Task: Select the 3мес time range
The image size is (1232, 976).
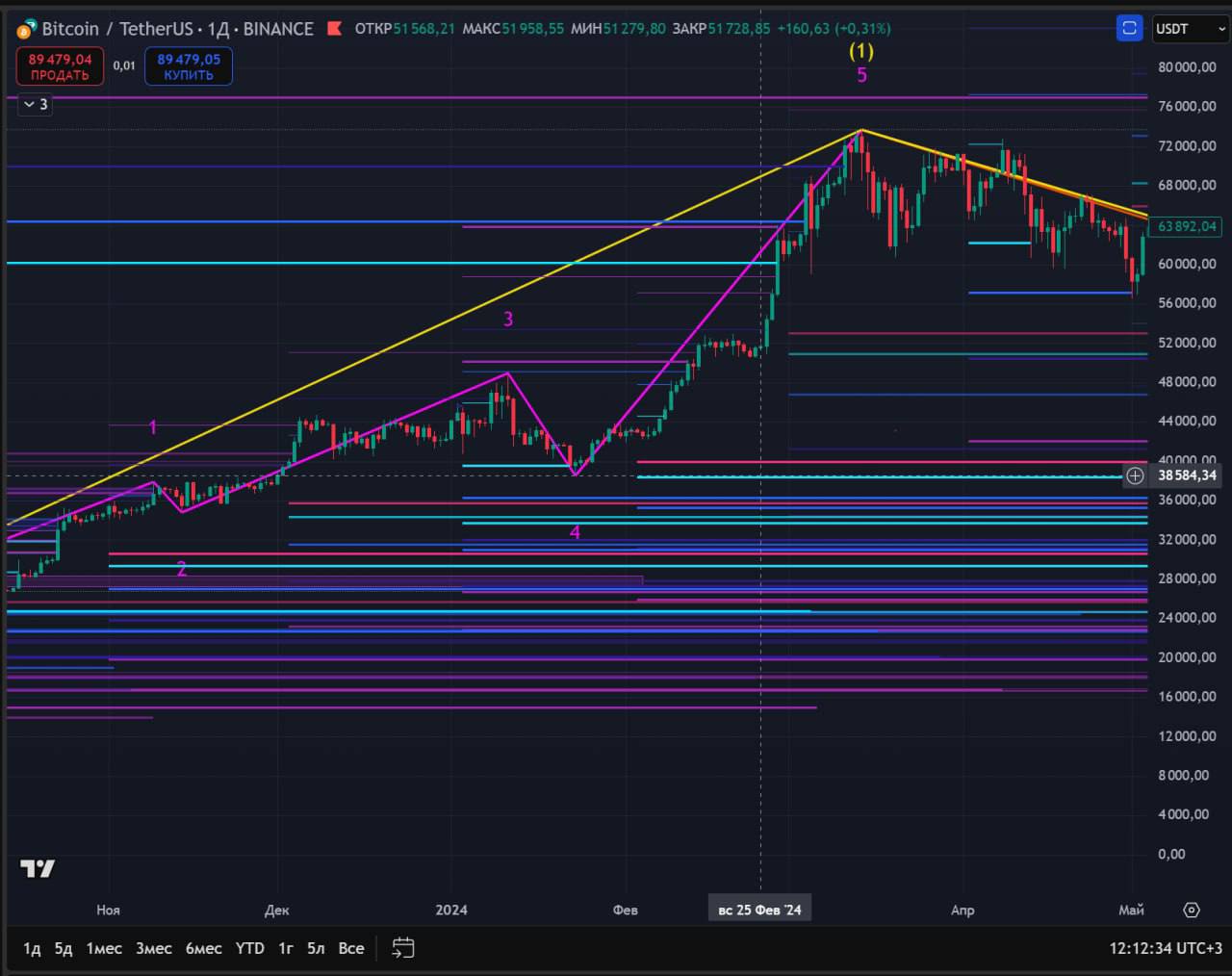Action: pos(154,948)
